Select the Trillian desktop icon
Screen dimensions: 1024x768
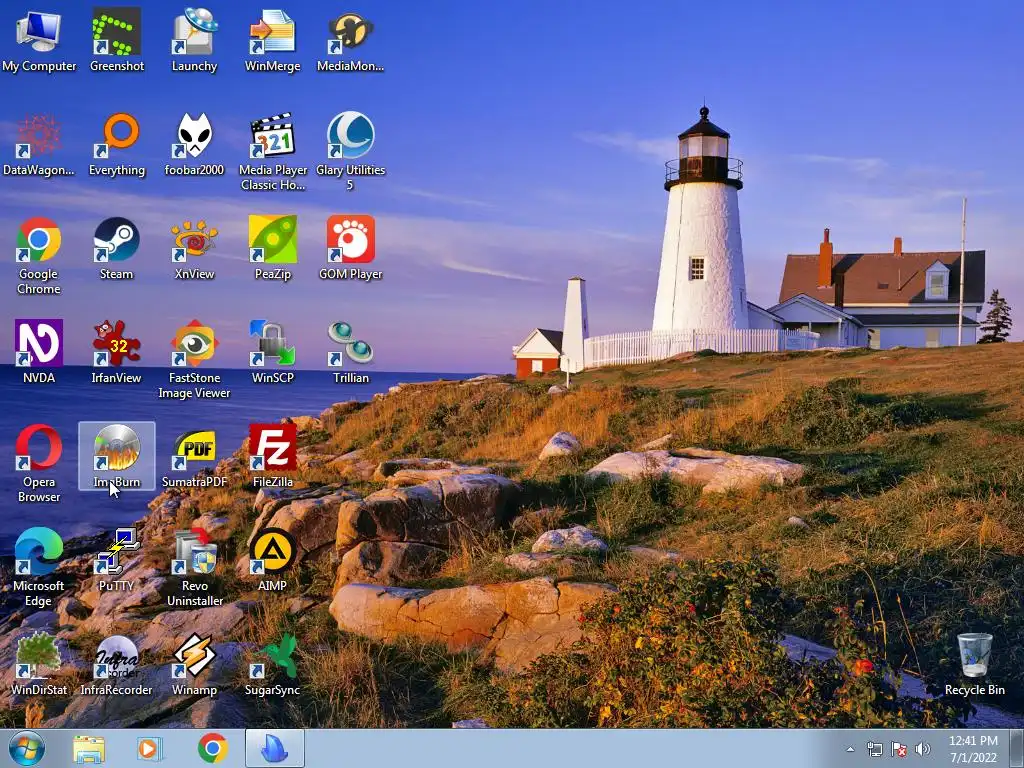(350, 353)
